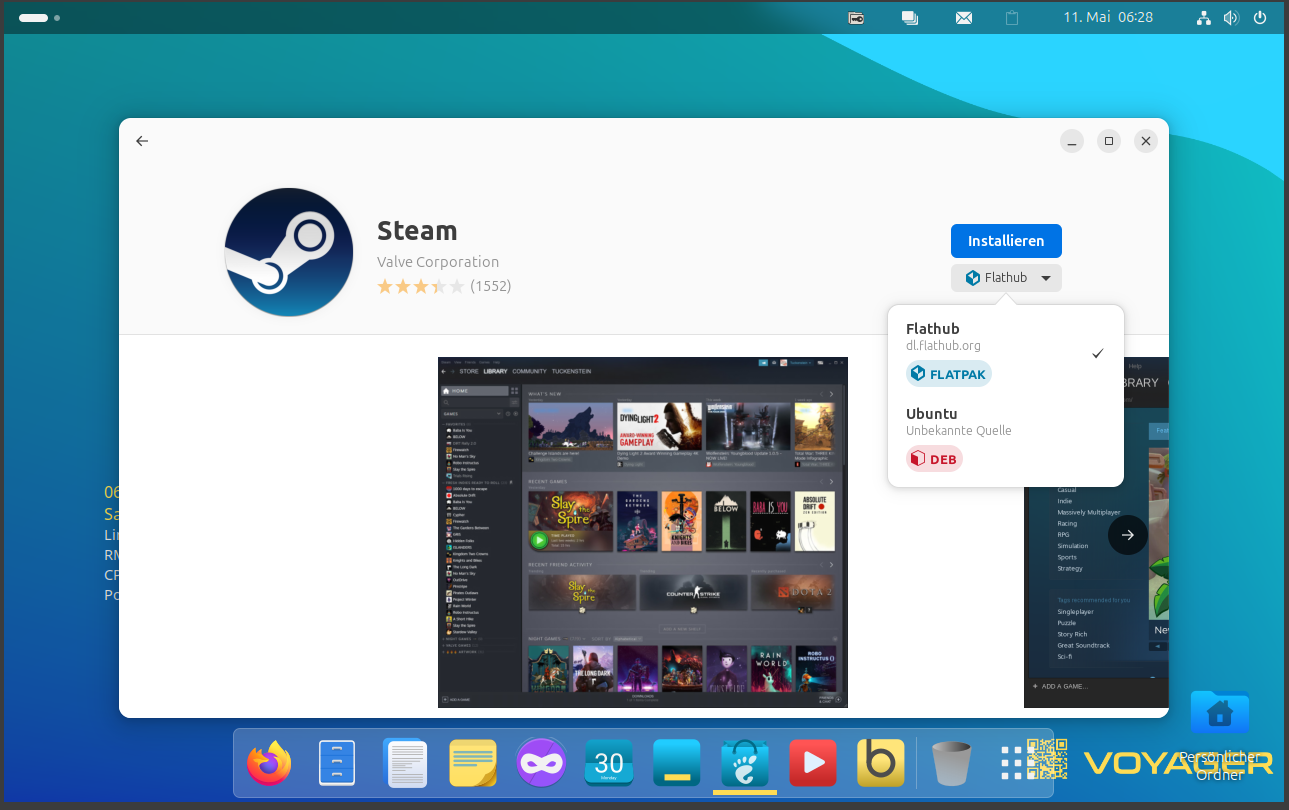Image resolution: width=1289 pixels, height=810 pixels.
Task: Open the text editor in dock
Action: [405, 764]
